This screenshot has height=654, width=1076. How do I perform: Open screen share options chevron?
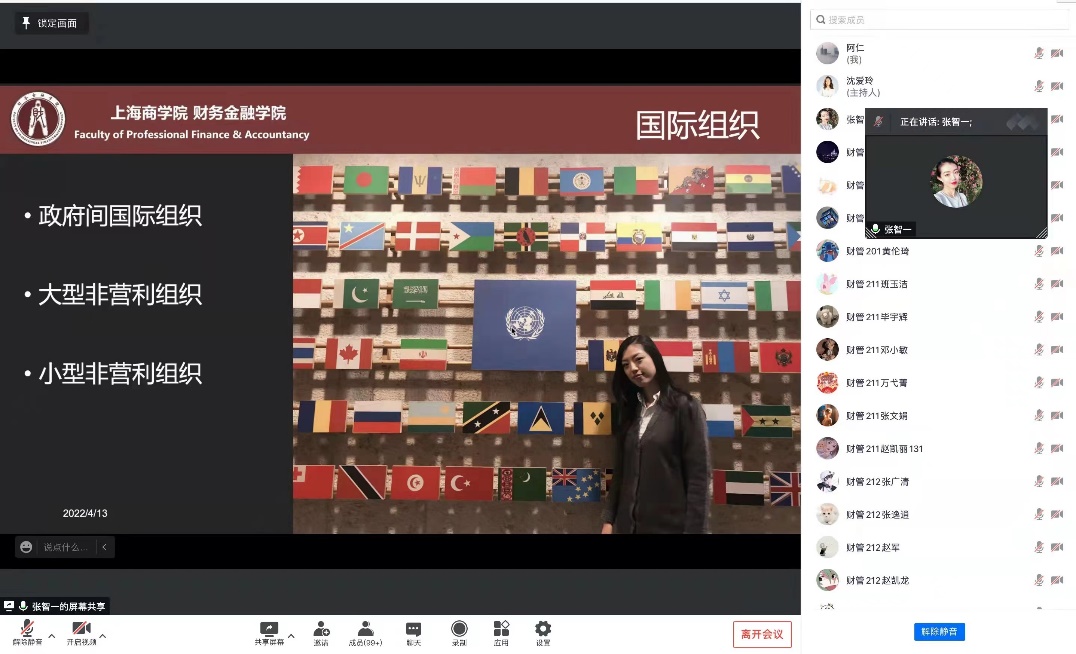(x=290, y=634)
